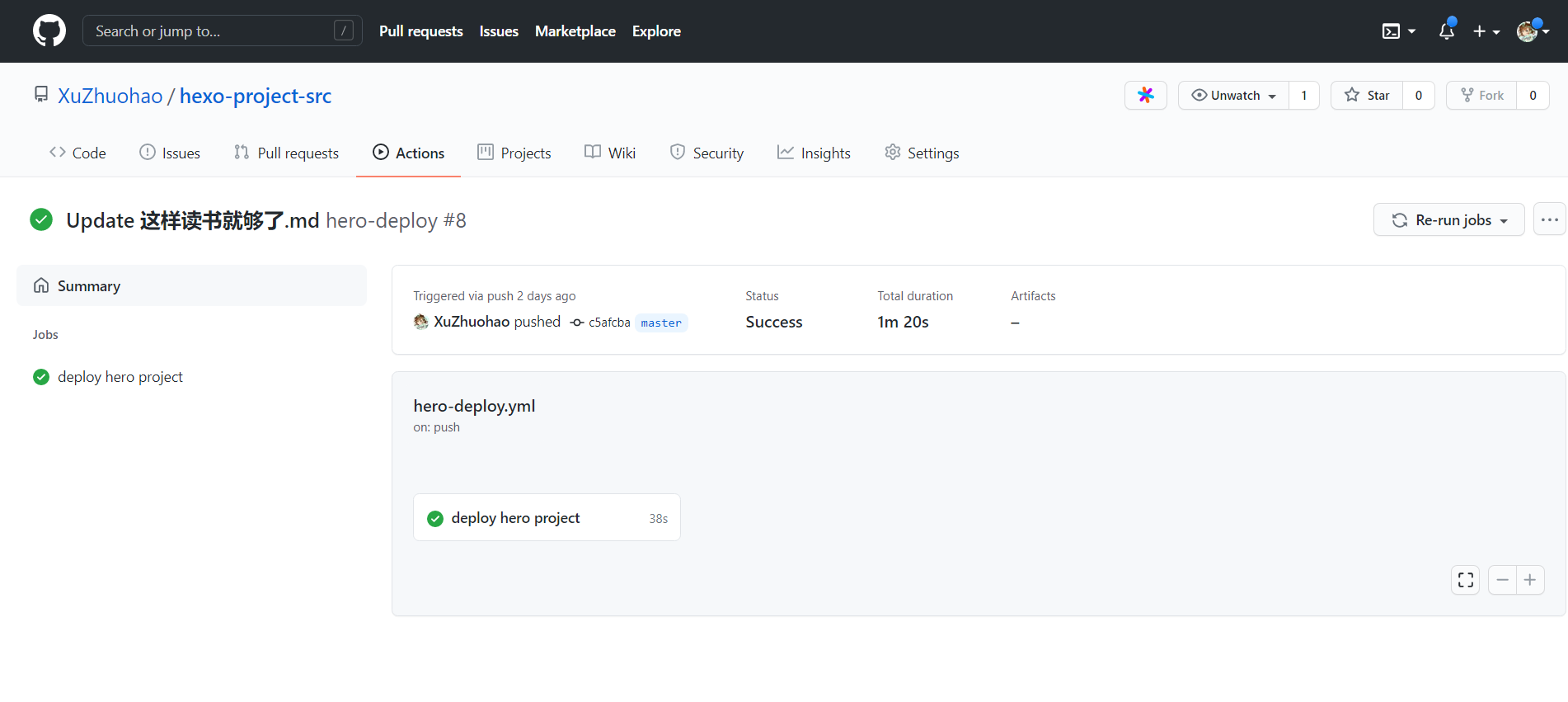Viewport: 1568px width, 702px height.
Task: Zoom in the workflow graph
Action: tap(1530, 580)
